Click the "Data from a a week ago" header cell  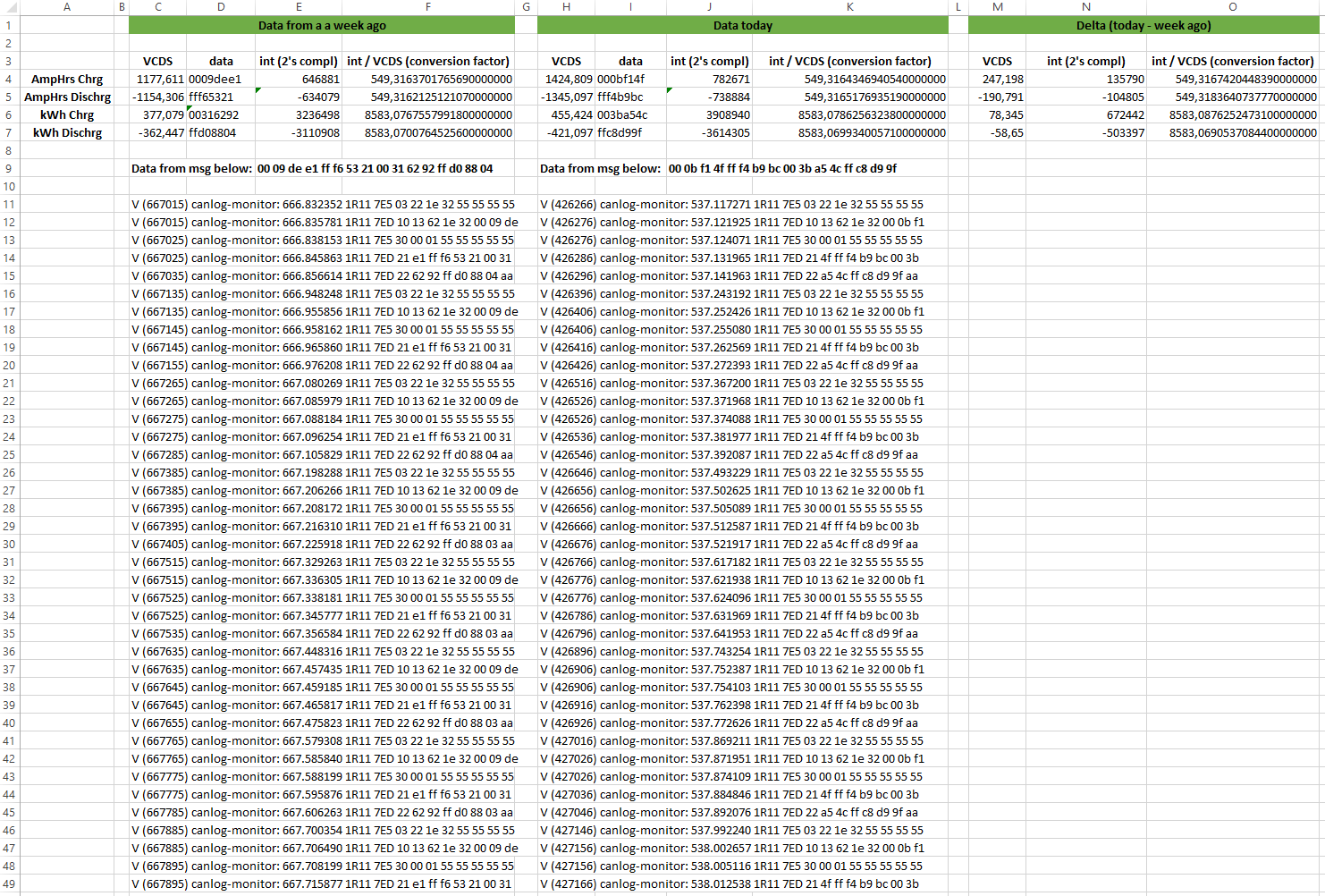pyautogui.click(x=322, y=25)
